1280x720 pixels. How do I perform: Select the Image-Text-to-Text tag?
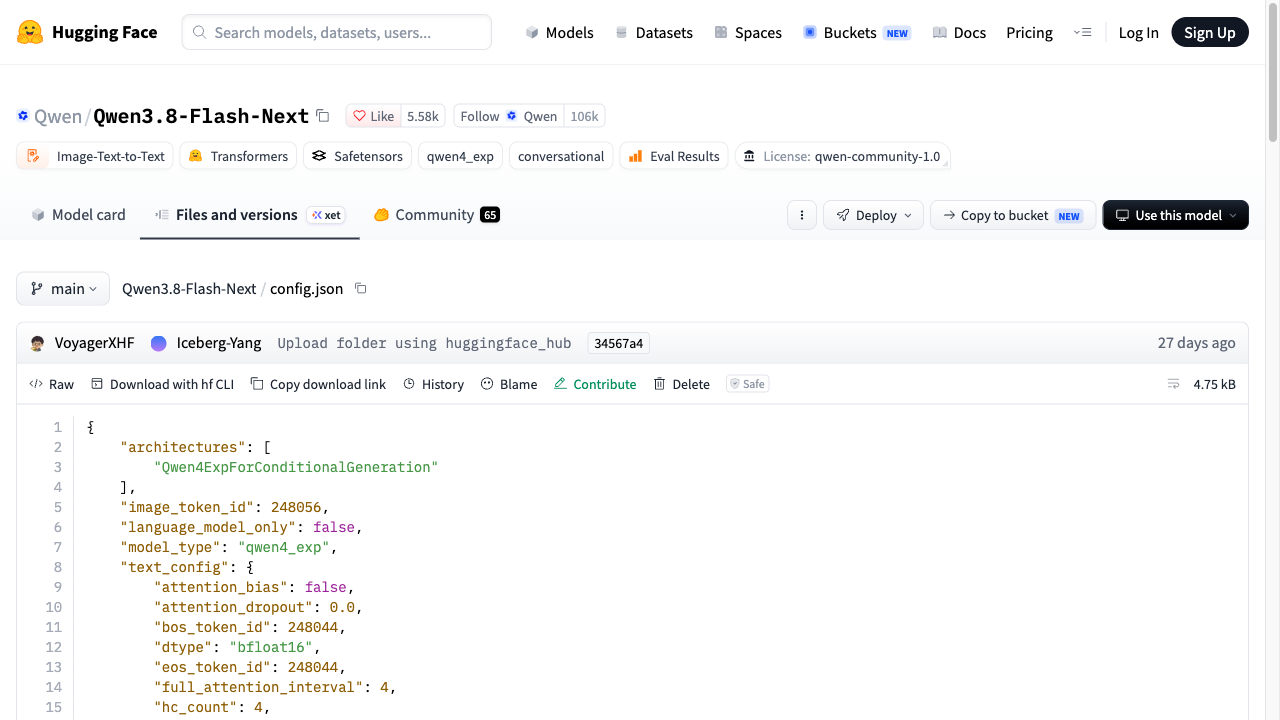point(95,156)
